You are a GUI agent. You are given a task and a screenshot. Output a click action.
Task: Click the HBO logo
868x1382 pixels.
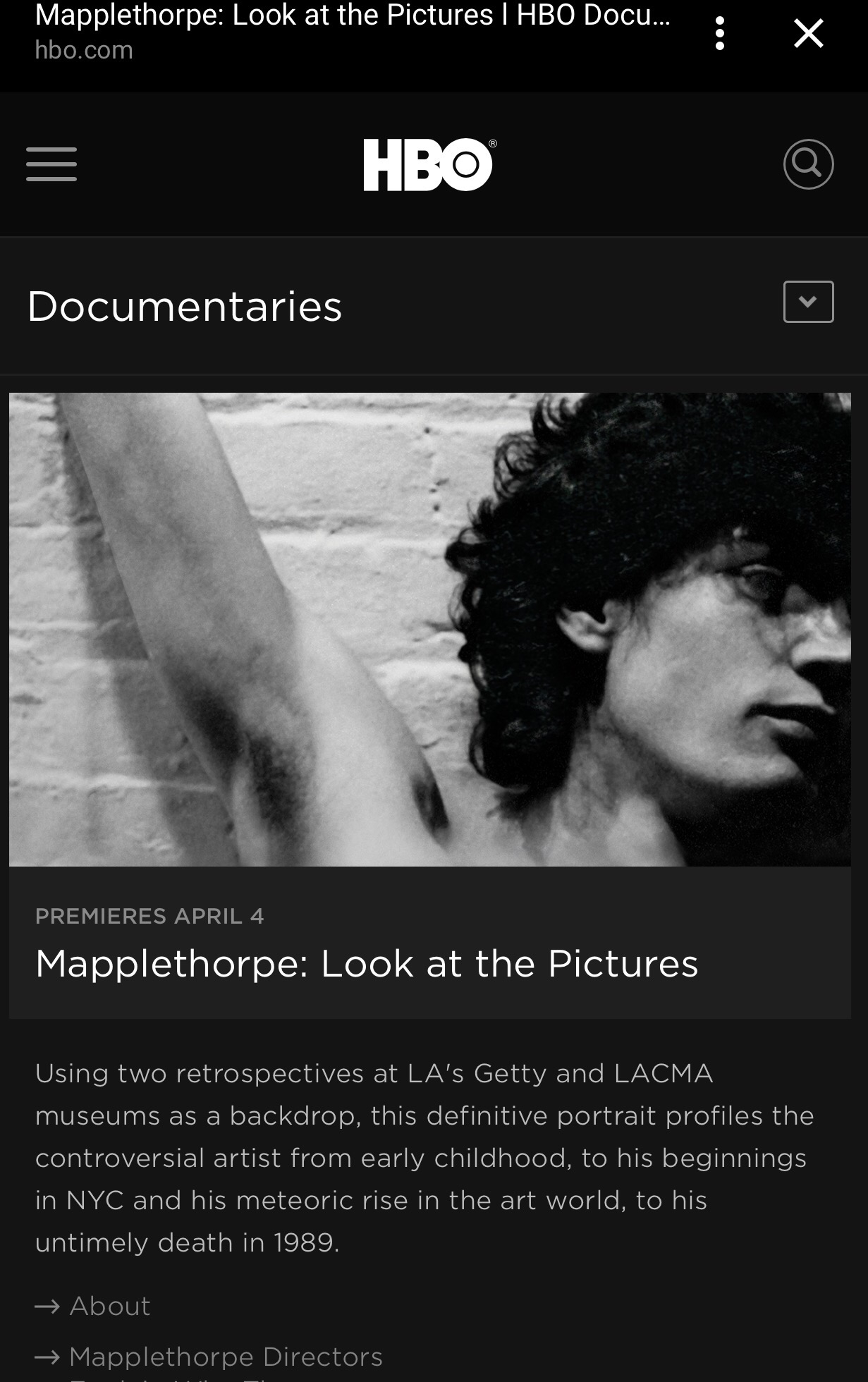pyautogui.click(x=428, y=164)
